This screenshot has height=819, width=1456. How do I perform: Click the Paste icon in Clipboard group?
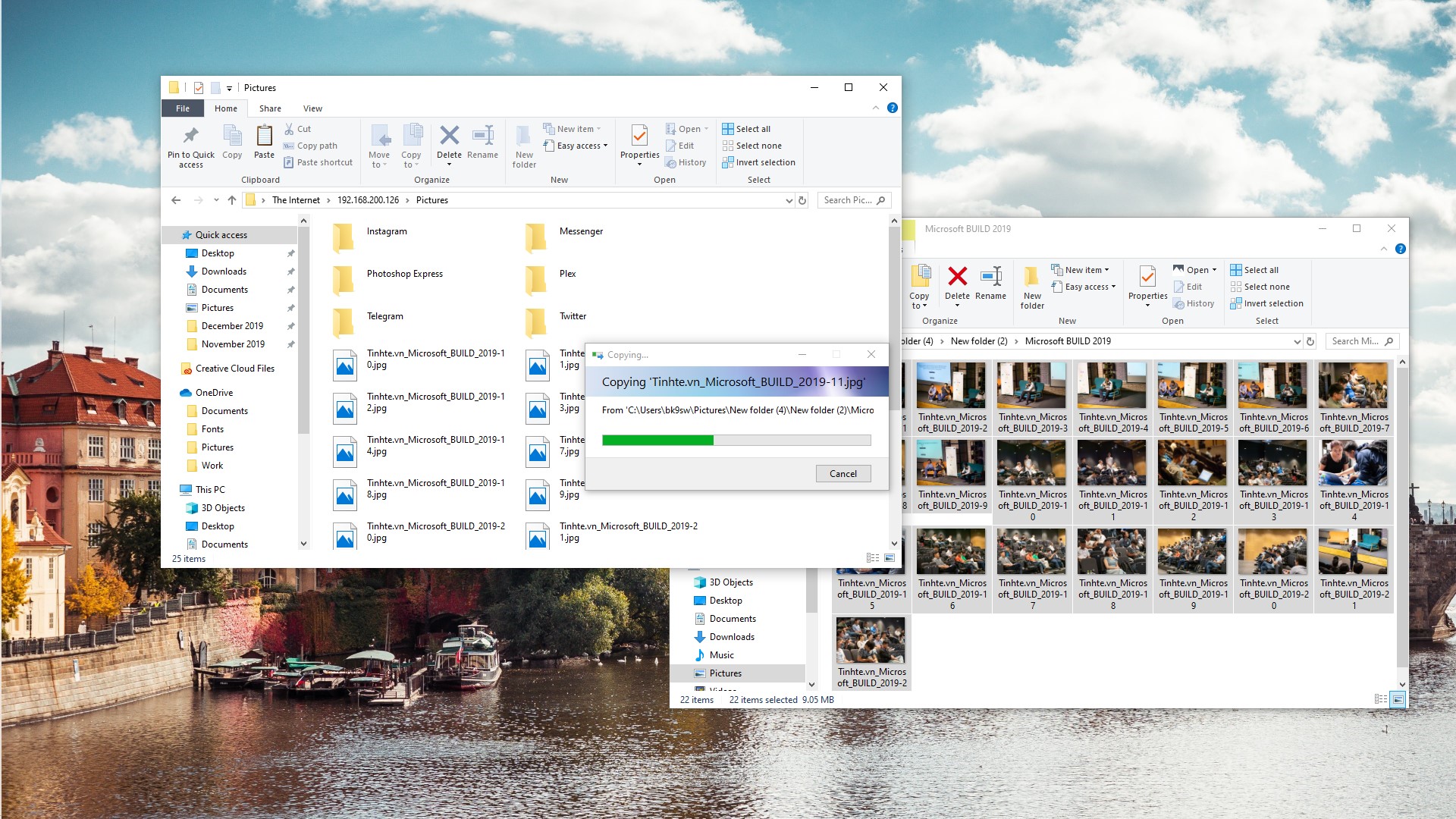pyautogui.click(x=264, y=136)
